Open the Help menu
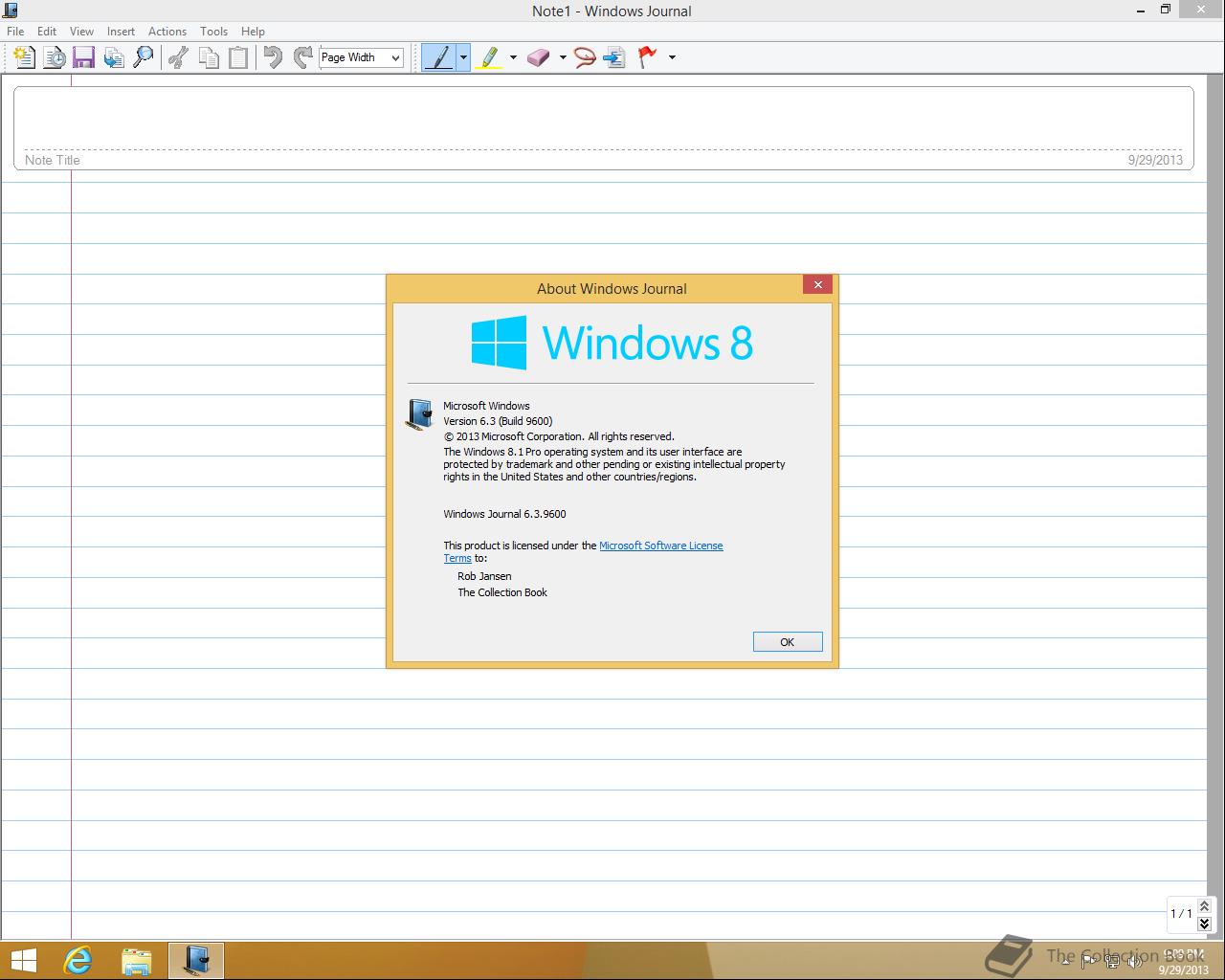 (253, 32)
